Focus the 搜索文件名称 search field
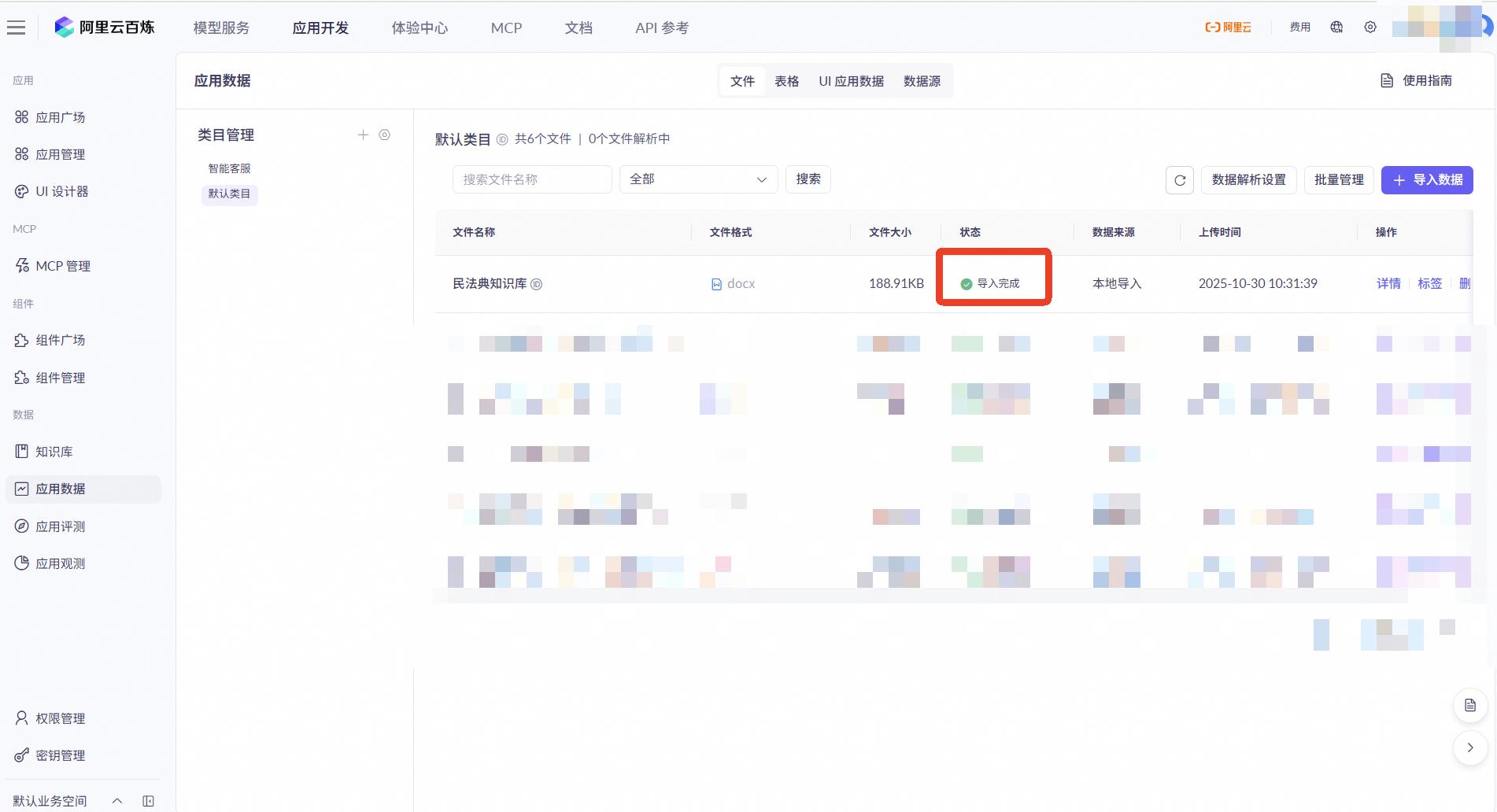This screenshot has width=1497, height=812. pos(532,179)
